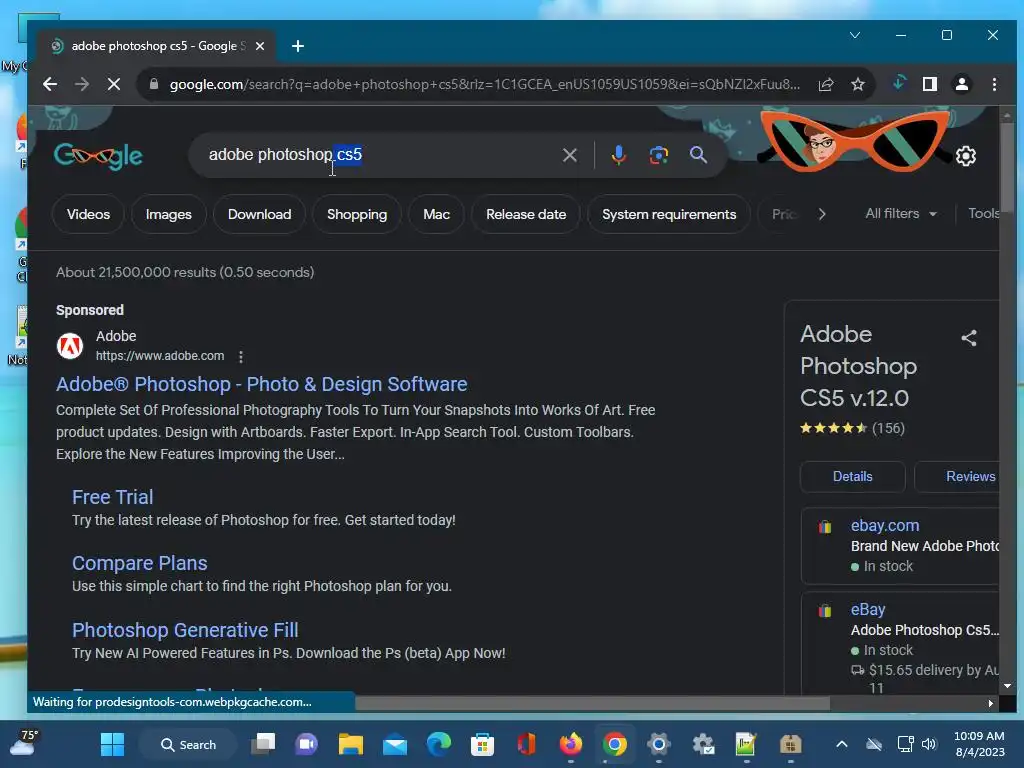The image size is (1024, 768).
Task: Open the Windows Start menu
Action: pos(112,744)
